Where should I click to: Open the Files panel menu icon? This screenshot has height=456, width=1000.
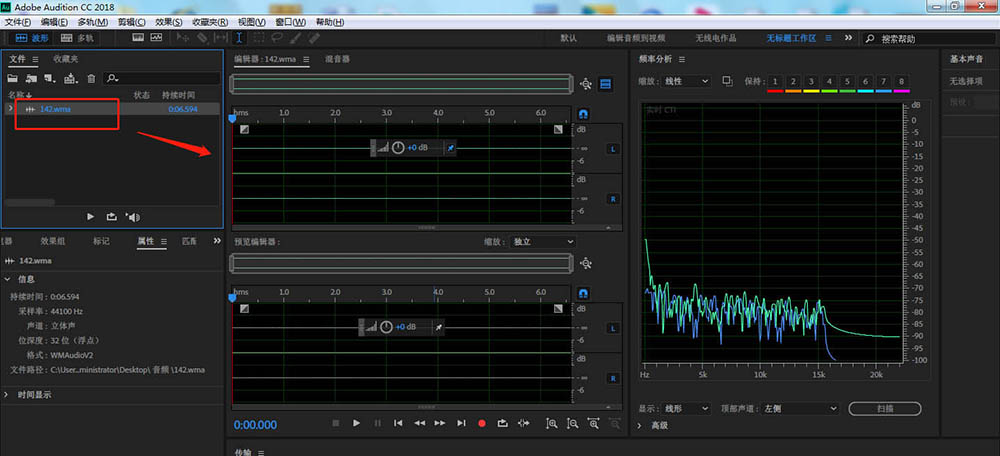(x=36, y=59)
